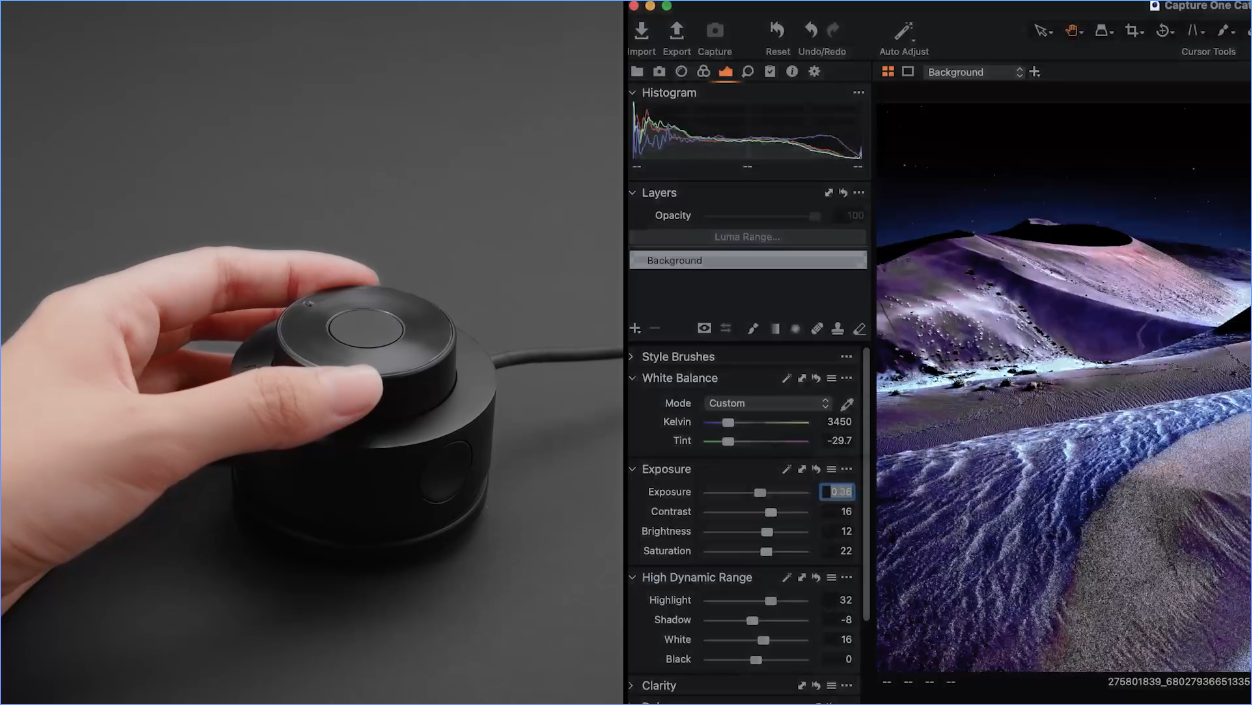The width and height of the screenshot is (1252, 705).
Task: Switch to multi-image grid view
Action: click(x=887, y=72)
